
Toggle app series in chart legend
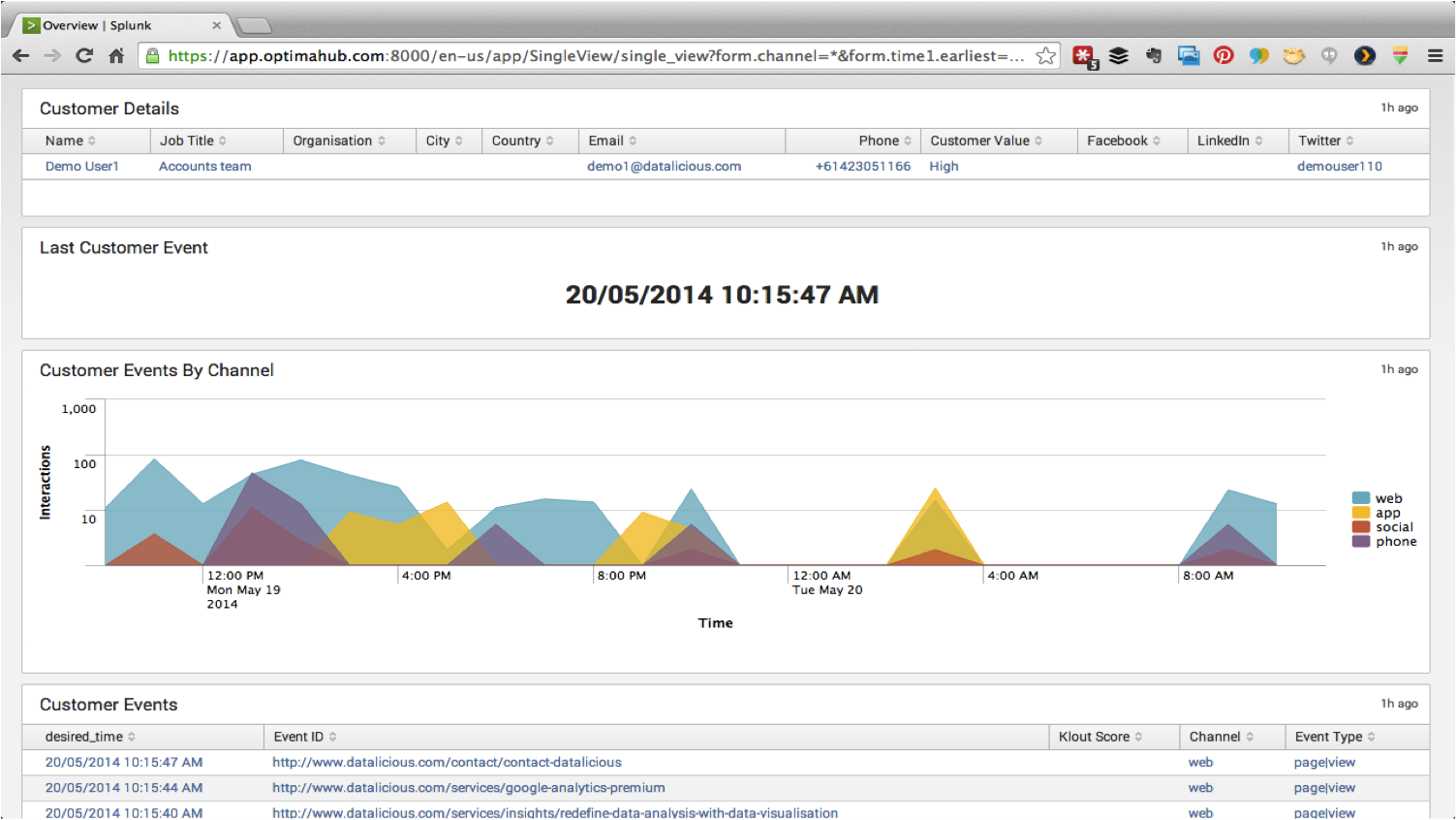click(x=1377, y=513)
